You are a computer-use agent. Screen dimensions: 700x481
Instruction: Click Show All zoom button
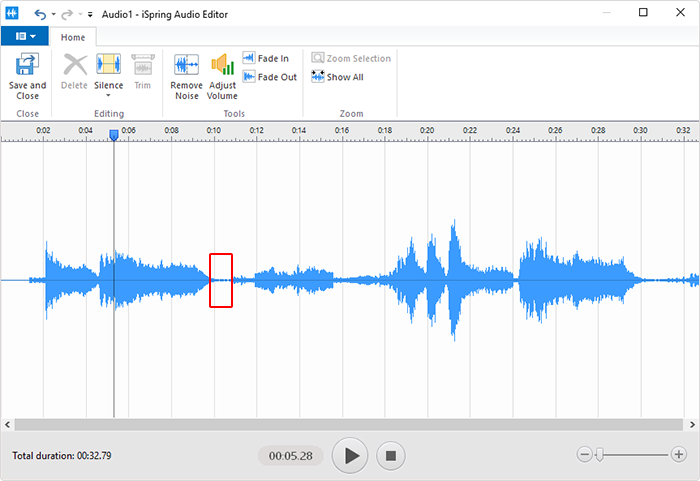coord(338,77)
